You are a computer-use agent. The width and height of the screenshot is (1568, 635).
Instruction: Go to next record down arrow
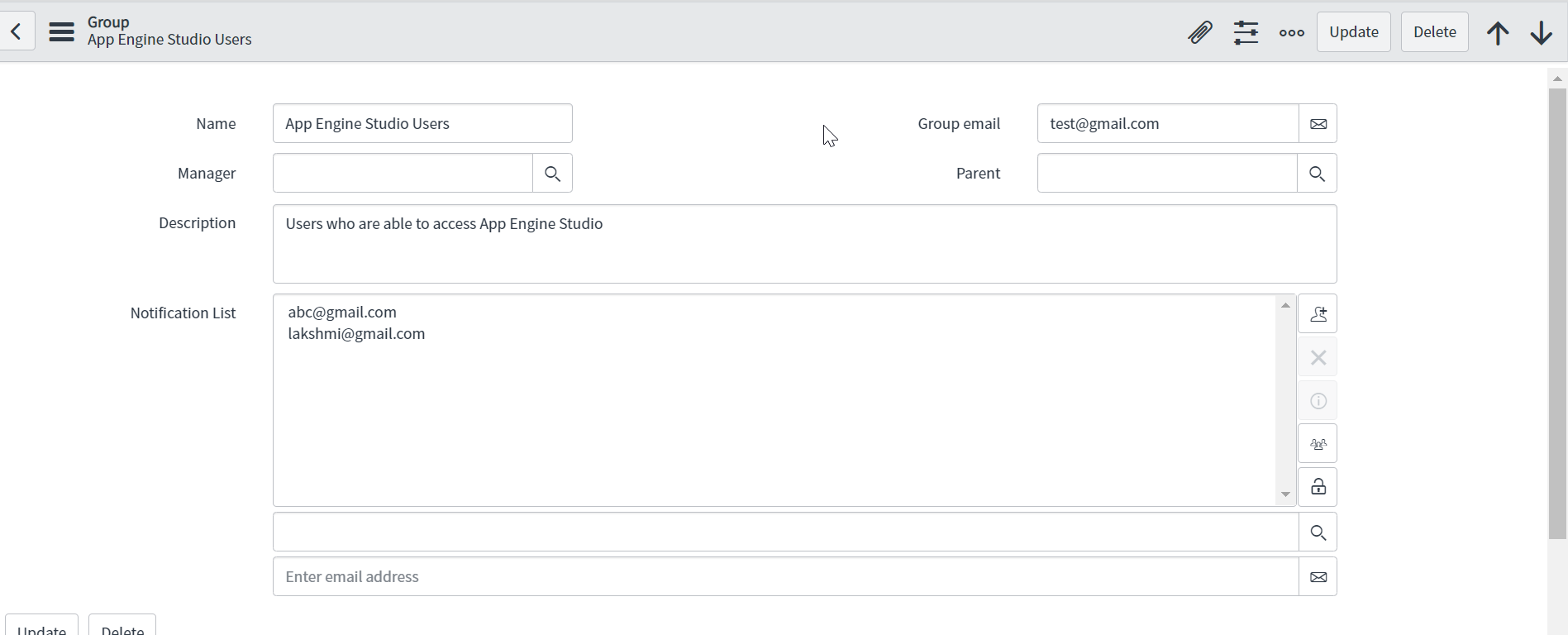pos(1541,32)
